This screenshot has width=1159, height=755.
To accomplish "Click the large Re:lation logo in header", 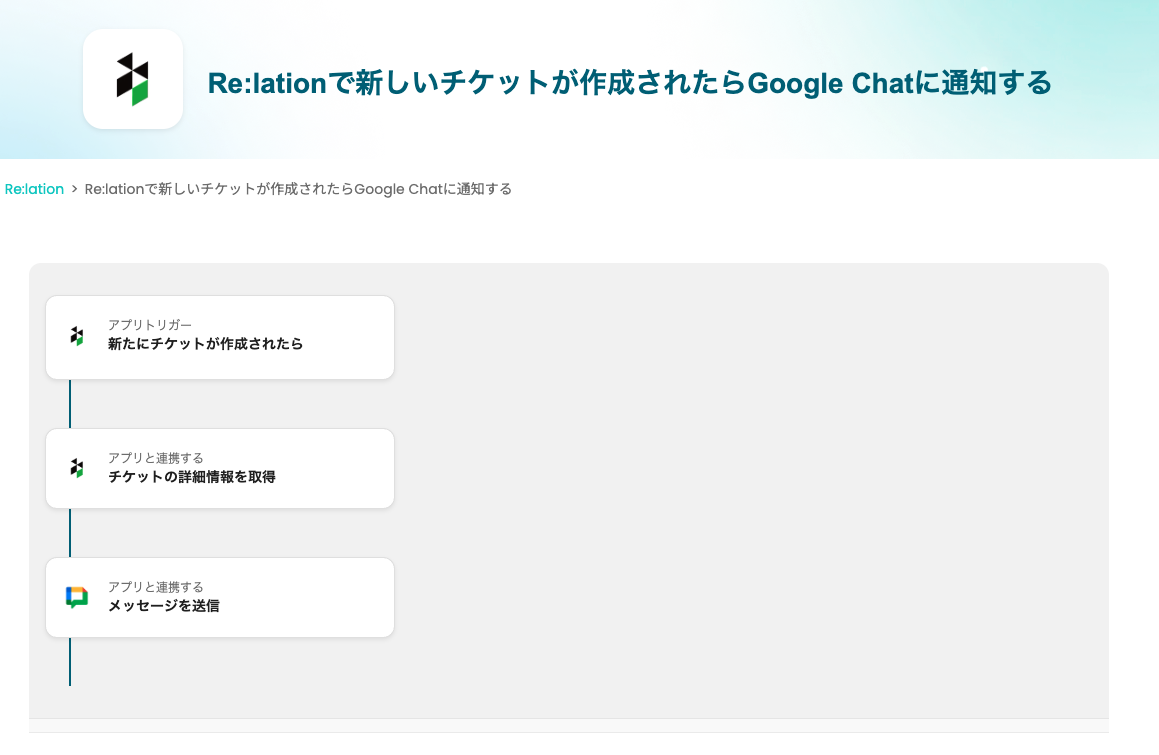I will 133,79.
